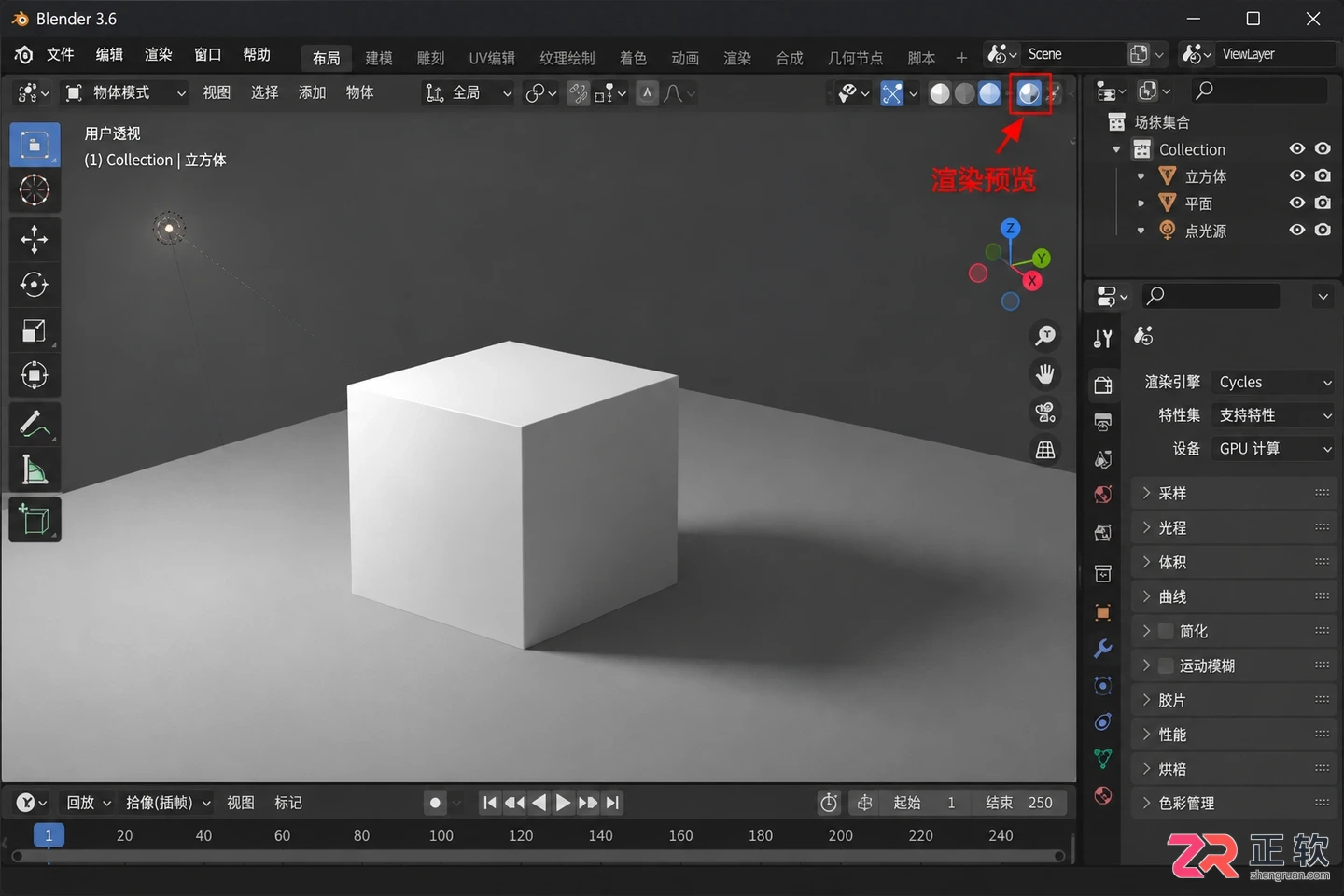The height and width of the screenshot is (896, 1344).
Task: Select the Cursor tool in left toolbar
Action: pos(35,190)
